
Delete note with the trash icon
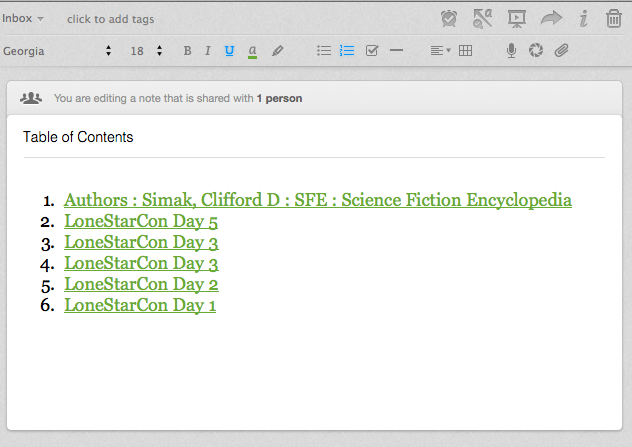[x=615, y=18]
